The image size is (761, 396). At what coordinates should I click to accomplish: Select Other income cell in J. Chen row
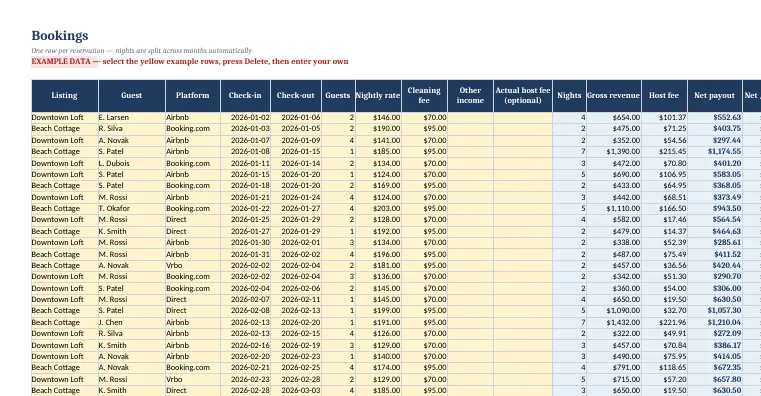(x=470, y=323)
